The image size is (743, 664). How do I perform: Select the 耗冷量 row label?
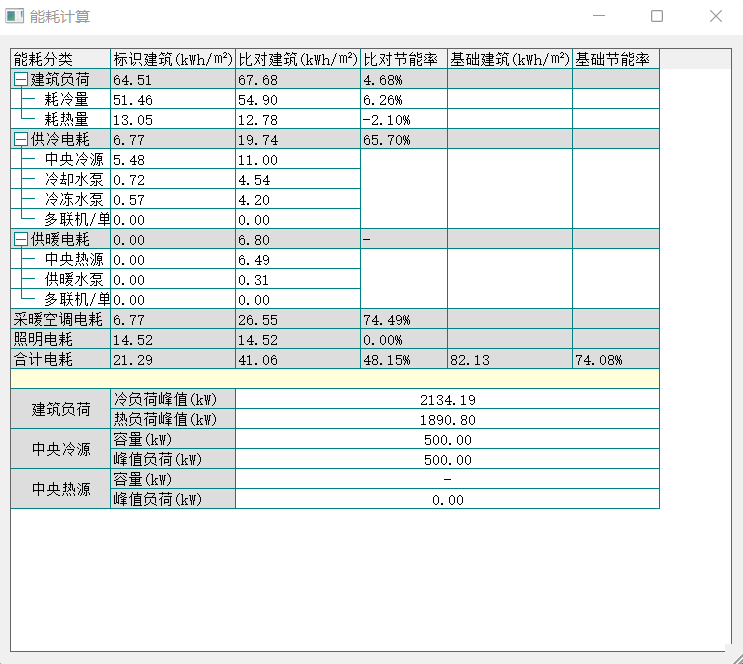pos(66,100)
